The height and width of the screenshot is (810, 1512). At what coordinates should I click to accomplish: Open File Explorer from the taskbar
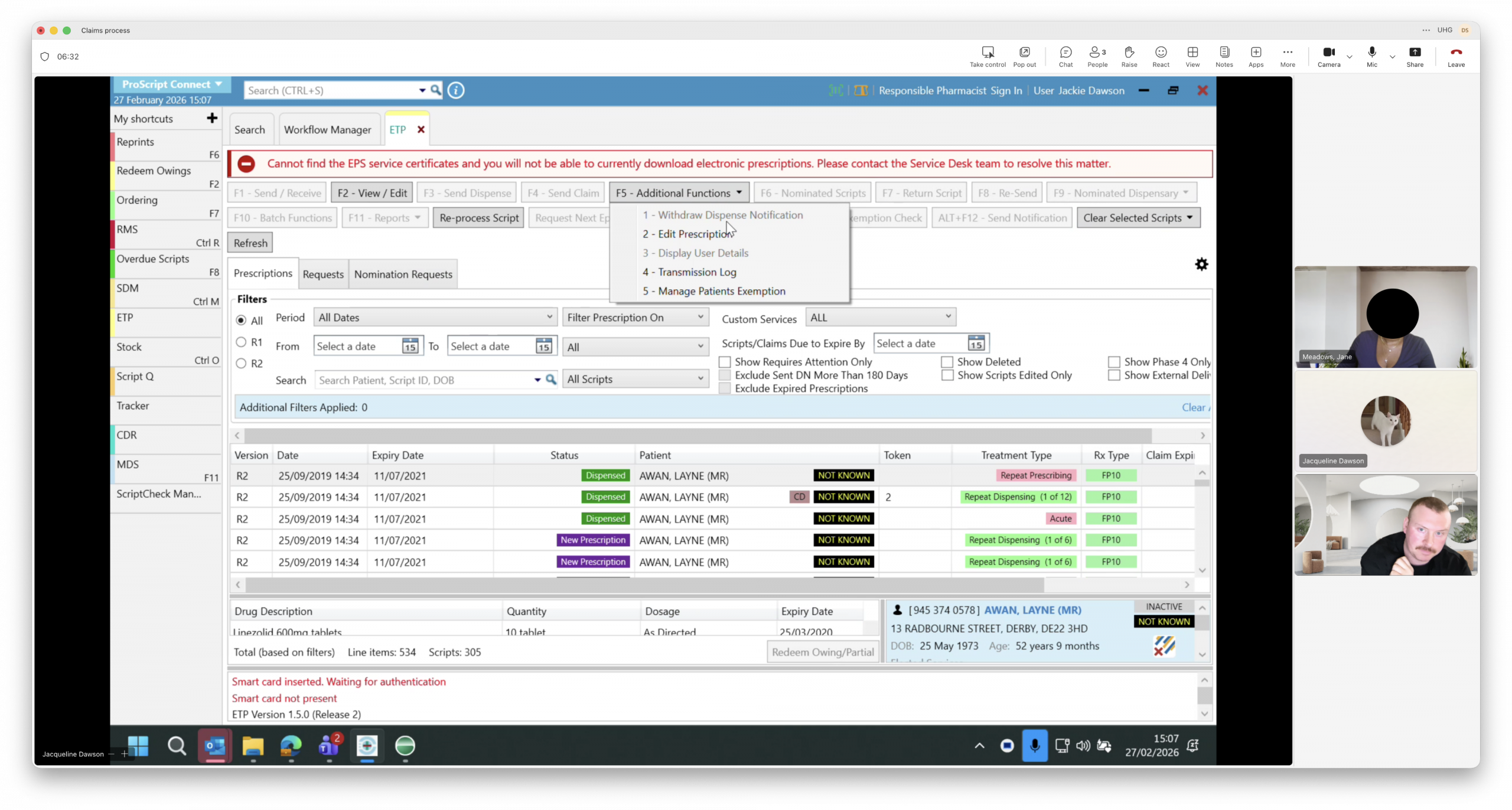pos(252,746)
